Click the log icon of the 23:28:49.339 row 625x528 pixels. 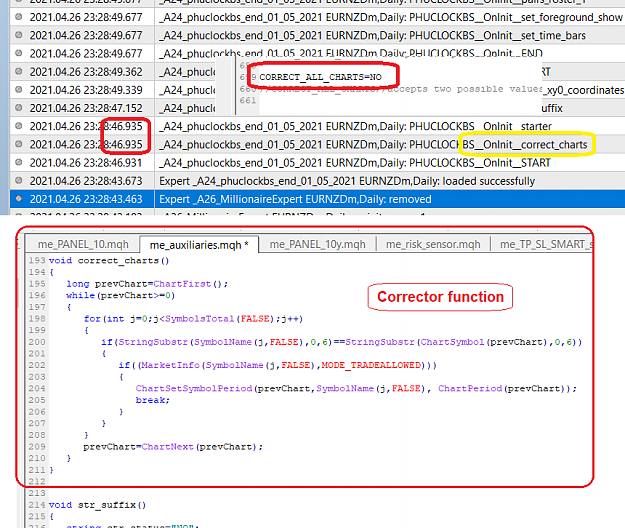(x=18, y=89)
